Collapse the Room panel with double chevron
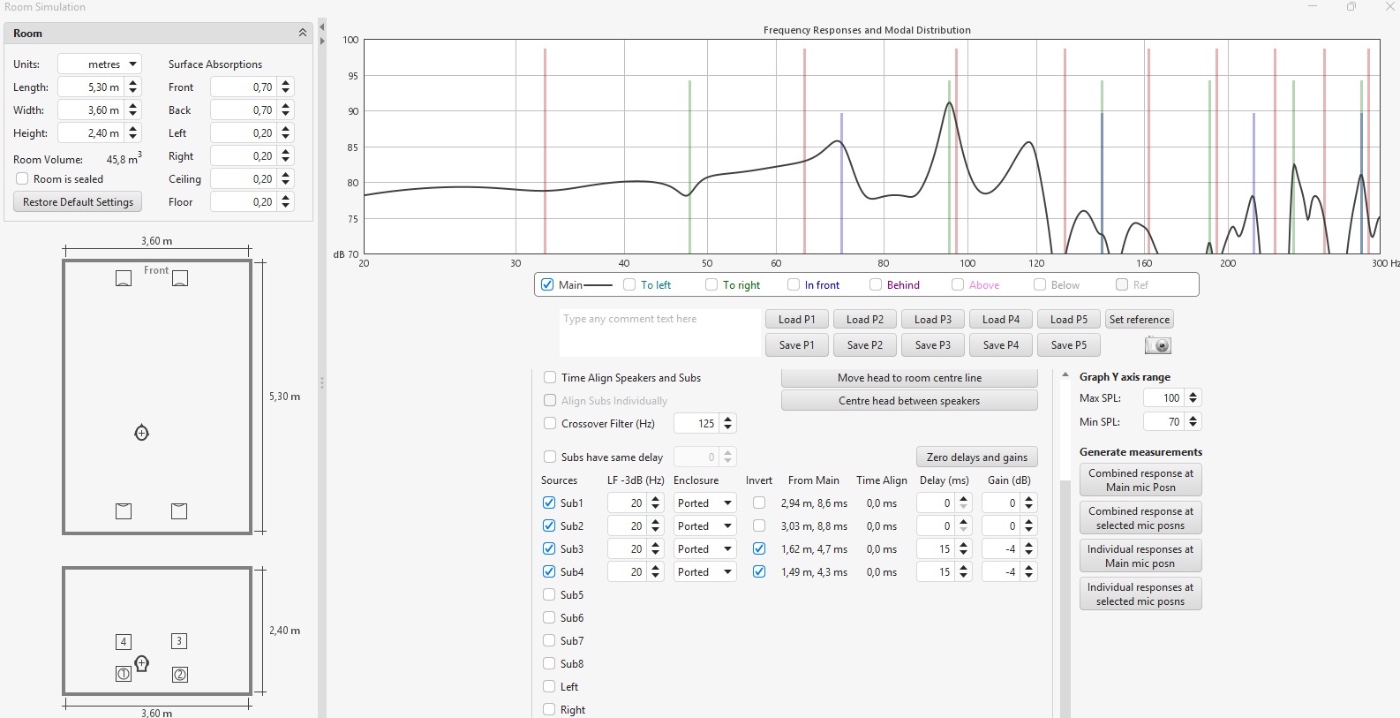 303,33
